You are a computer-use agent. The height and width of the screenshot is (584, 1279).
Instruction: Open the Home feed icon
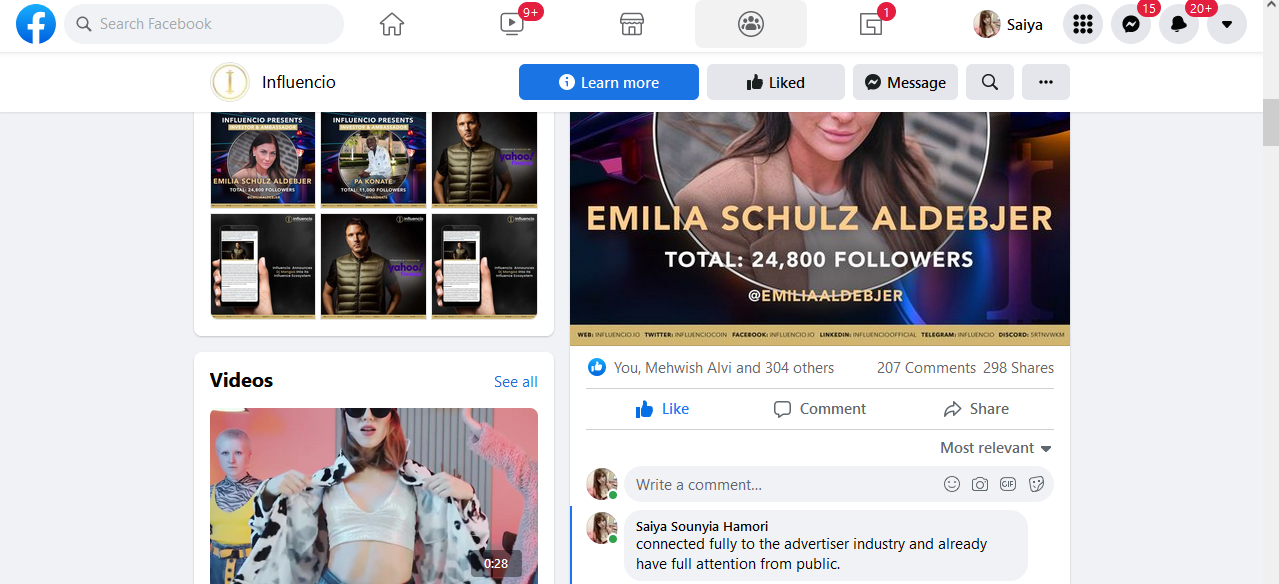392,24
